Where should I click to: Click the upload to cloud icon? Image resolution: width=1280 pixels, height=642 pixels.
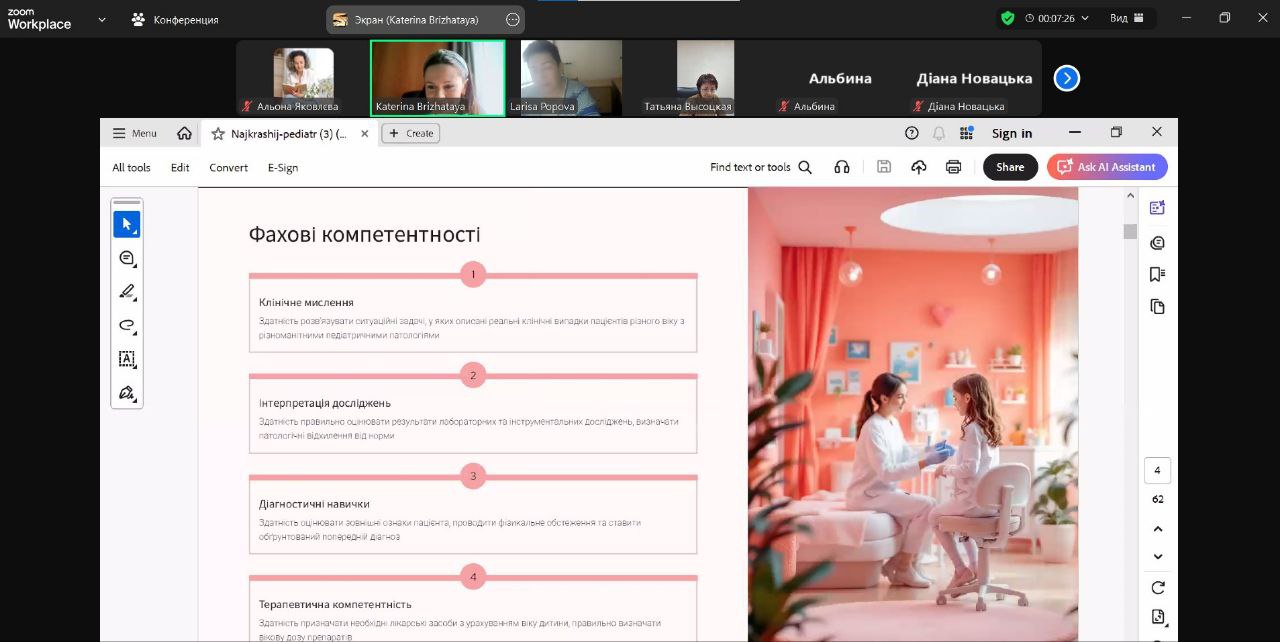[918, 167]
